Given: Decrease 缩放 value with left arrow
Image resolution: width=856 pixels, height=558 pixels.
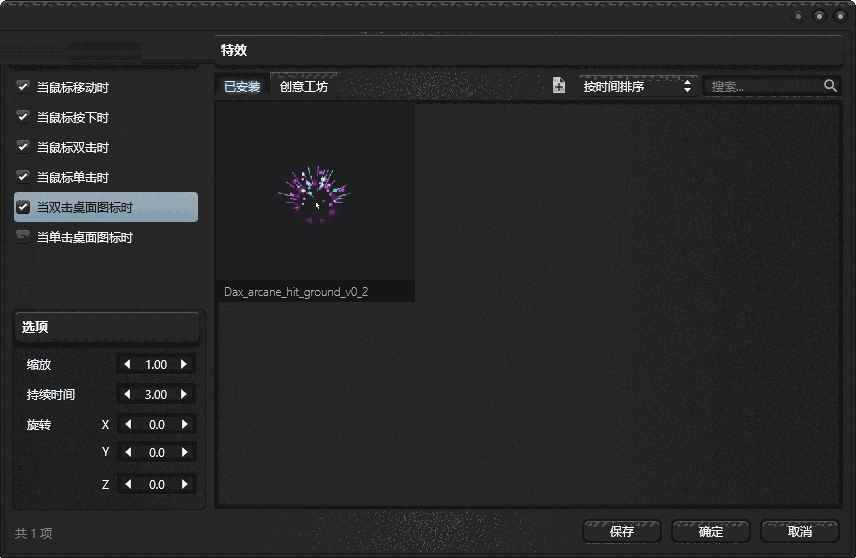Looking at the screenshot, I should coord(127,364).
